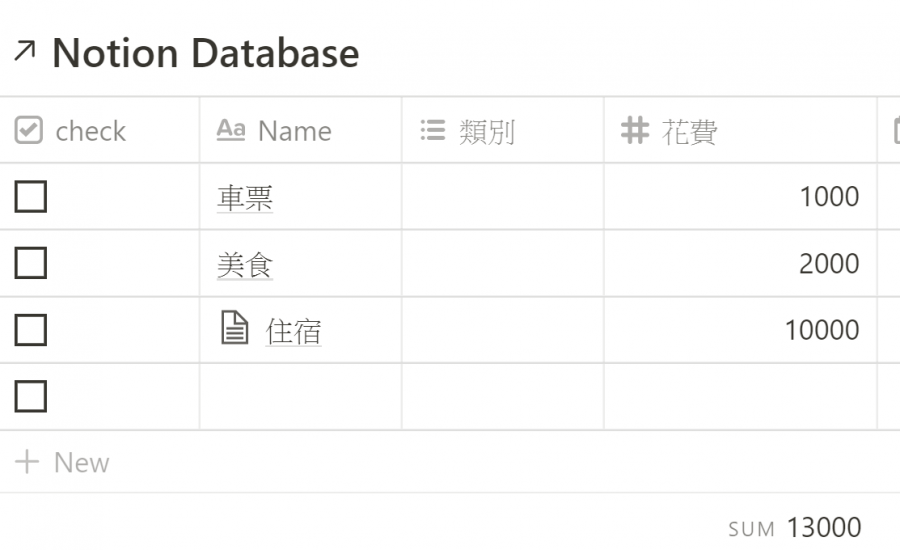900x550 pixels.
Task: Open the 類別 column header options
Action: (503, 130)
